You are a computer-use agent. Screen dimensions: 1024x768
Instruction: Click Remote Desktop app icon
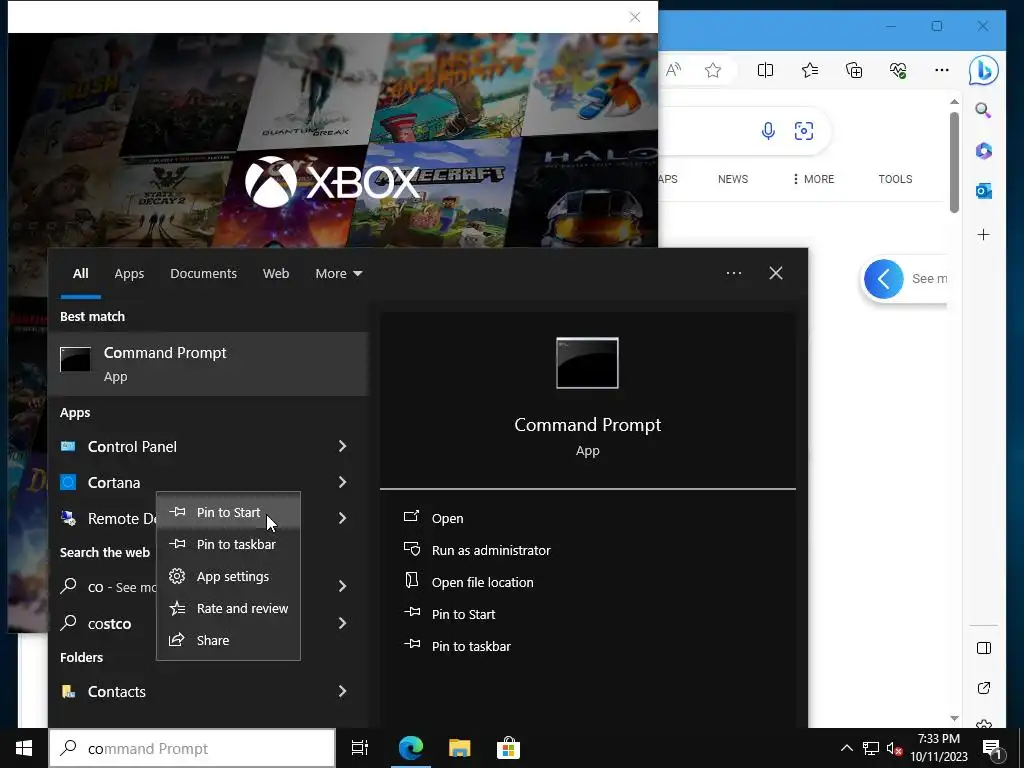pyautogui.click(x=68, y=518)
